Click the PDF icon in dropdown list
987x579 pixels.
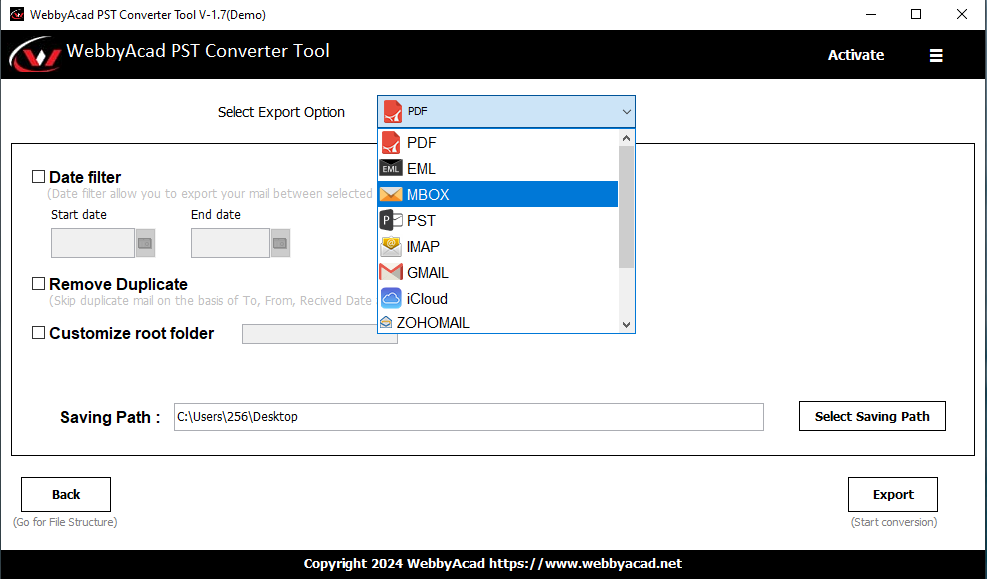point(391,143)
